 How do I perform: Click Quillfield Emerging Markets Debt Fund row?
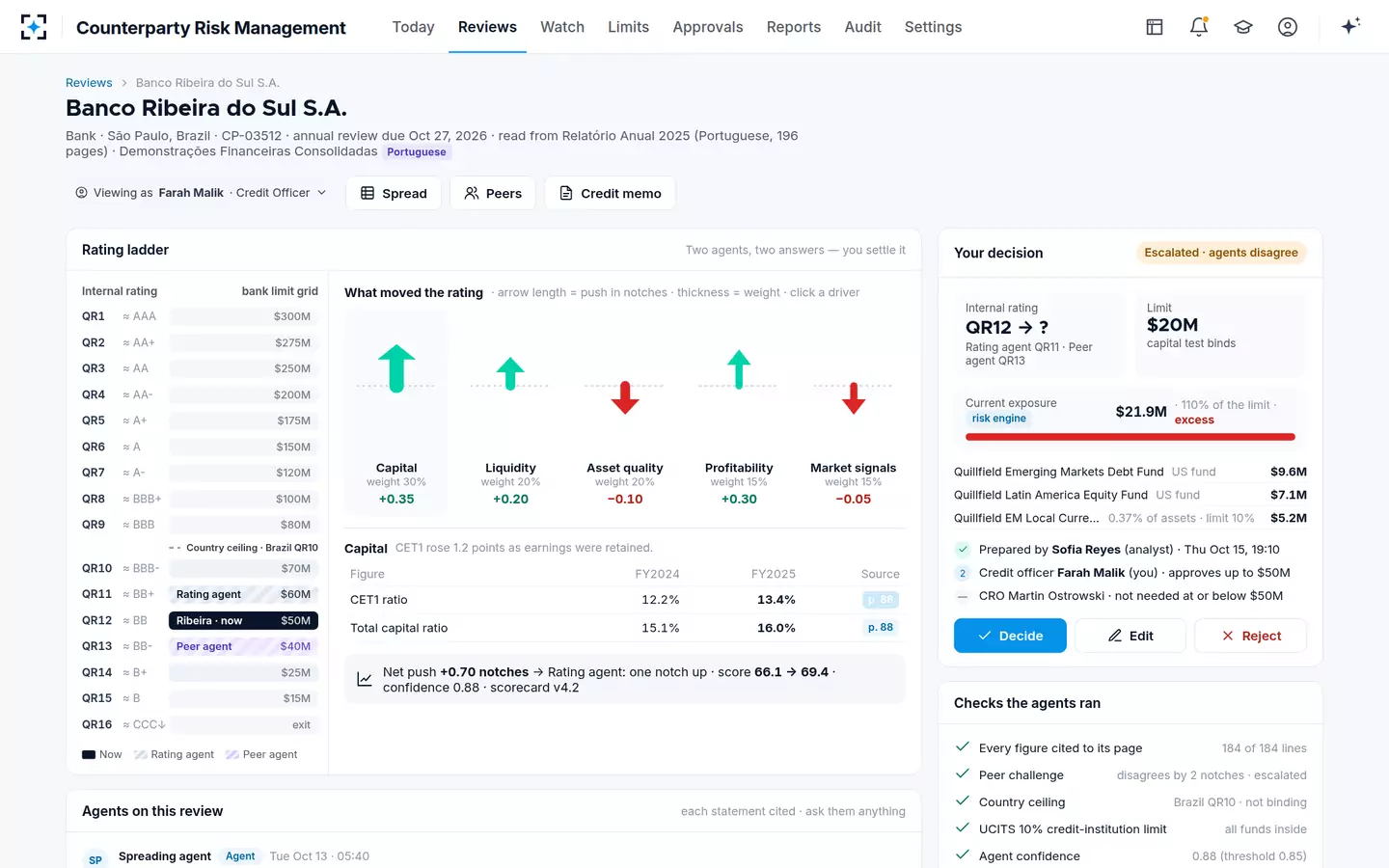[x=1130, y=472]
